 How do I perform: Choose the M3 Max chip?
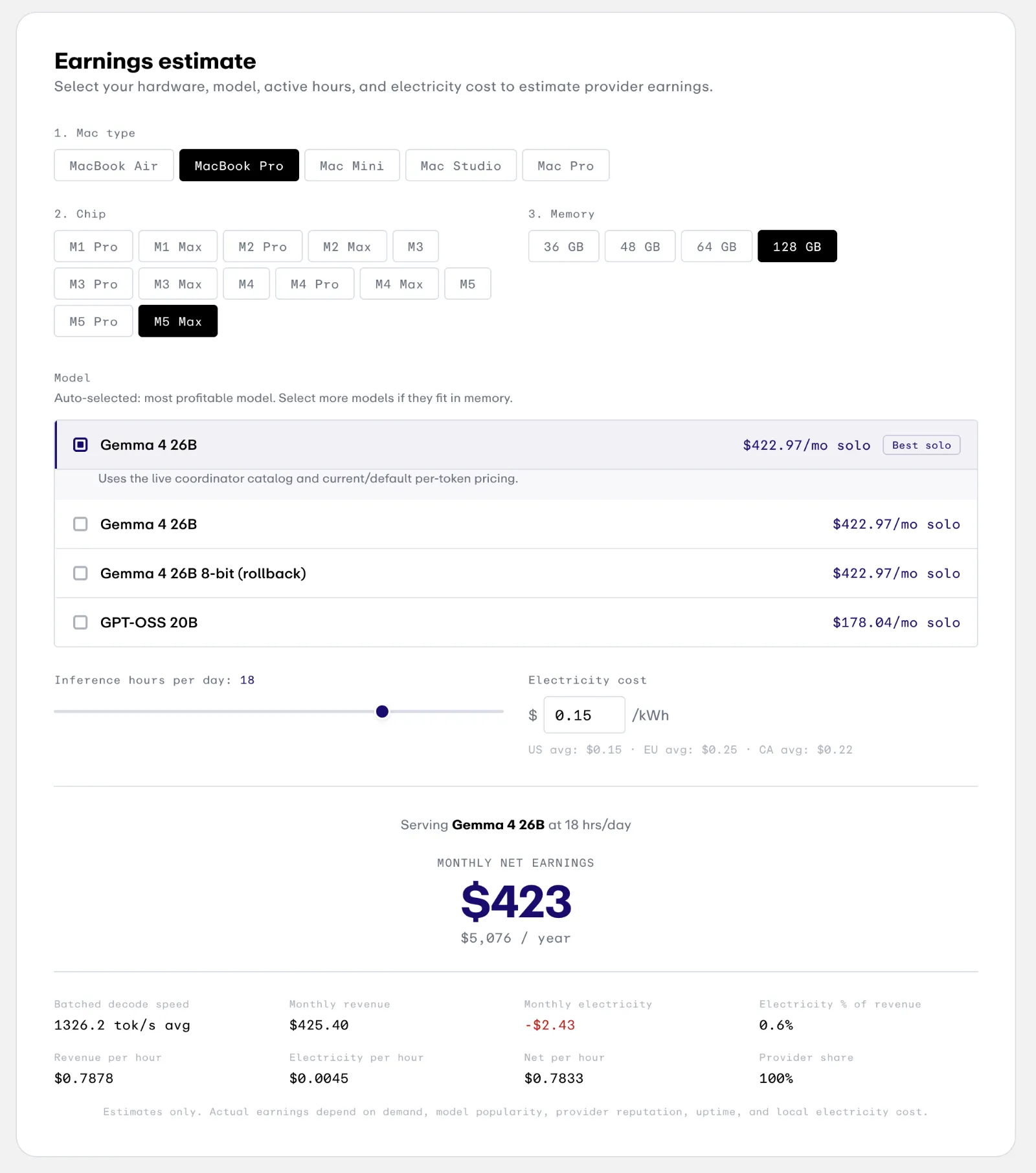tap(178, 284)
